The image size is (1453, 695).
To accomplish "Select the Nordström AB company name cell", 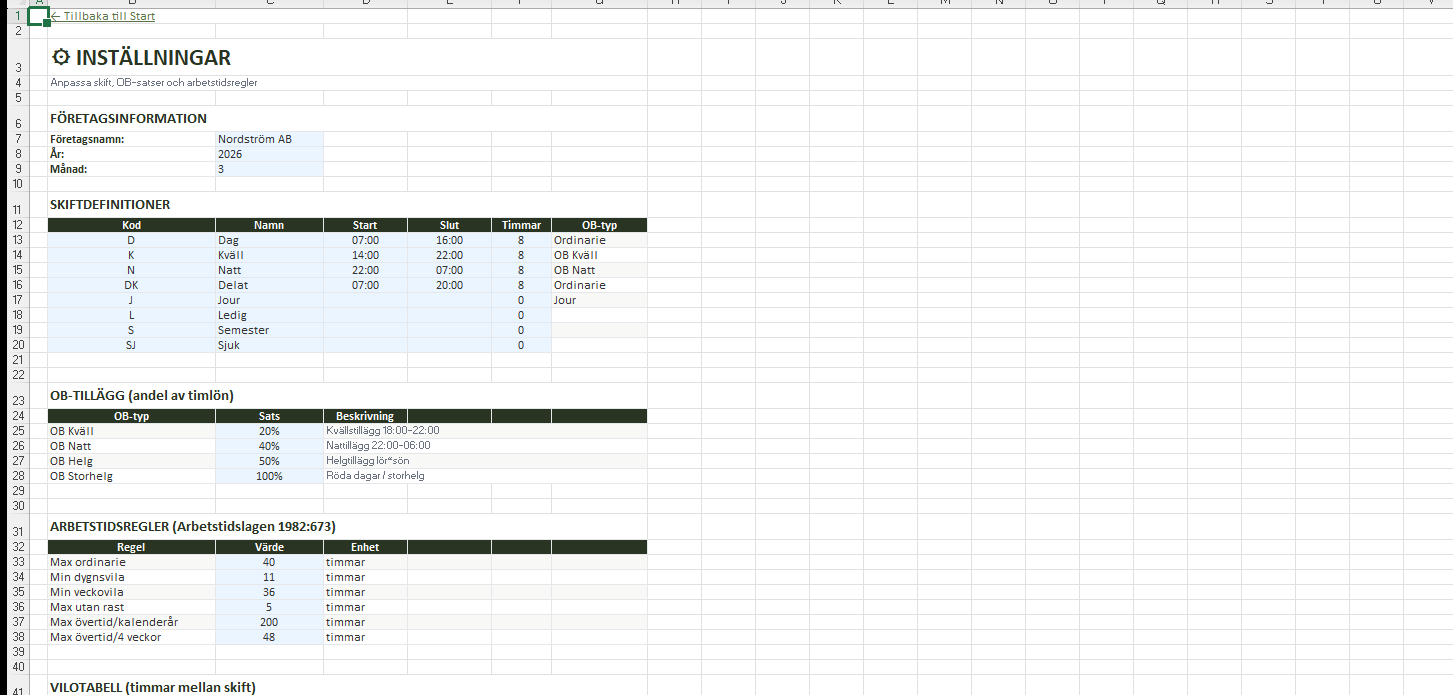I will tap(268, 139).
